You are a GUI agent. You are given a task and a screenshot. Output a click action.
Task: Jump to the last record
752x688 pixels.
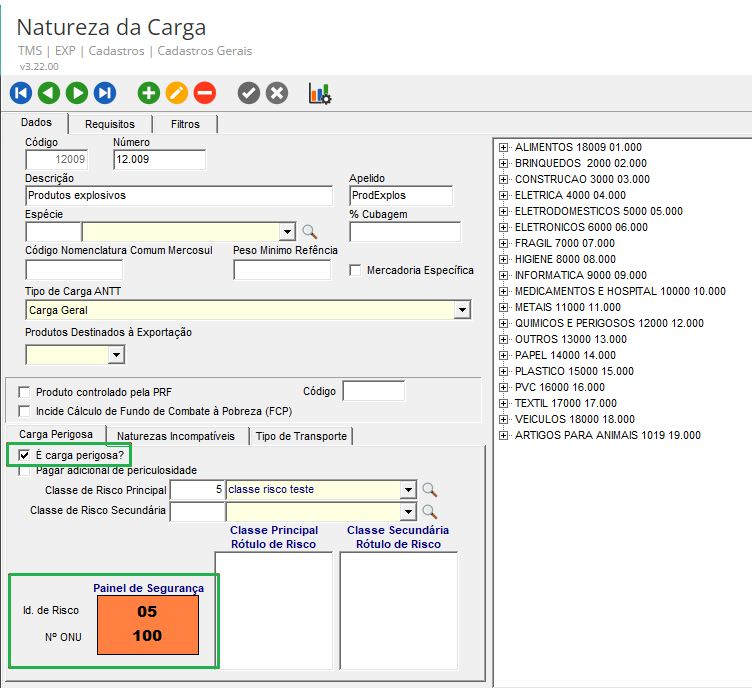click(x=105, y=93)
